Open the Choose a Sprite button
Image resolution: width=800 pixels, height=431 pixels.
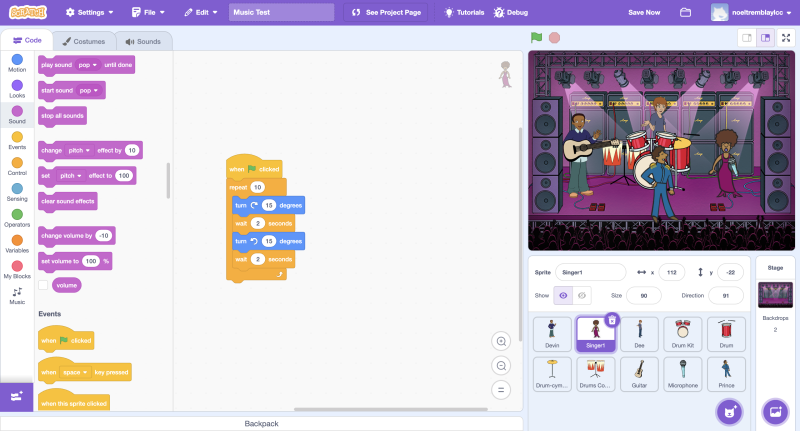click(729, 411)
